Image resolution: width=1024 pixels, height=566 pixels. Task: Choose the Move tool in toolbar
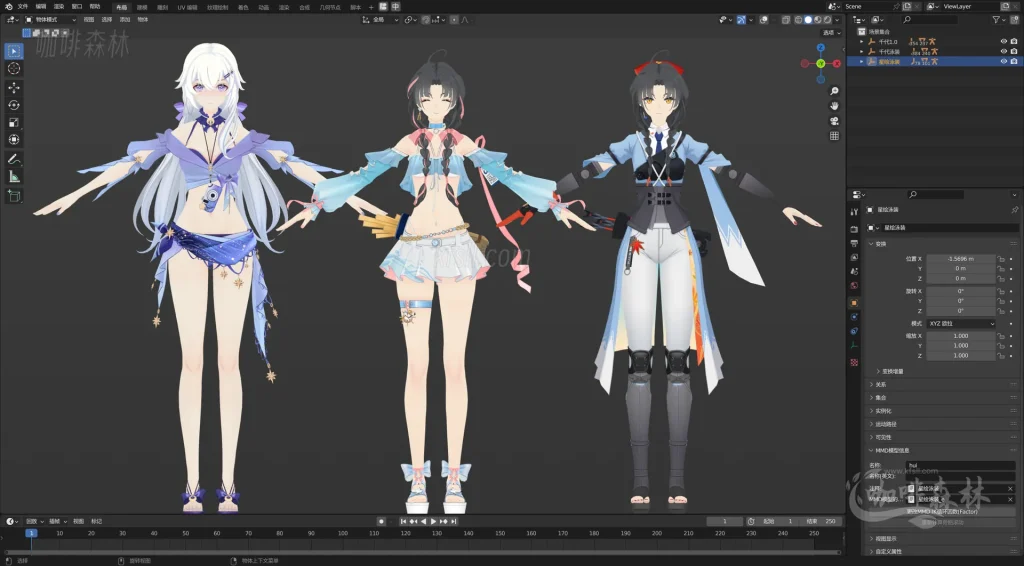click(x=14, y=87)
